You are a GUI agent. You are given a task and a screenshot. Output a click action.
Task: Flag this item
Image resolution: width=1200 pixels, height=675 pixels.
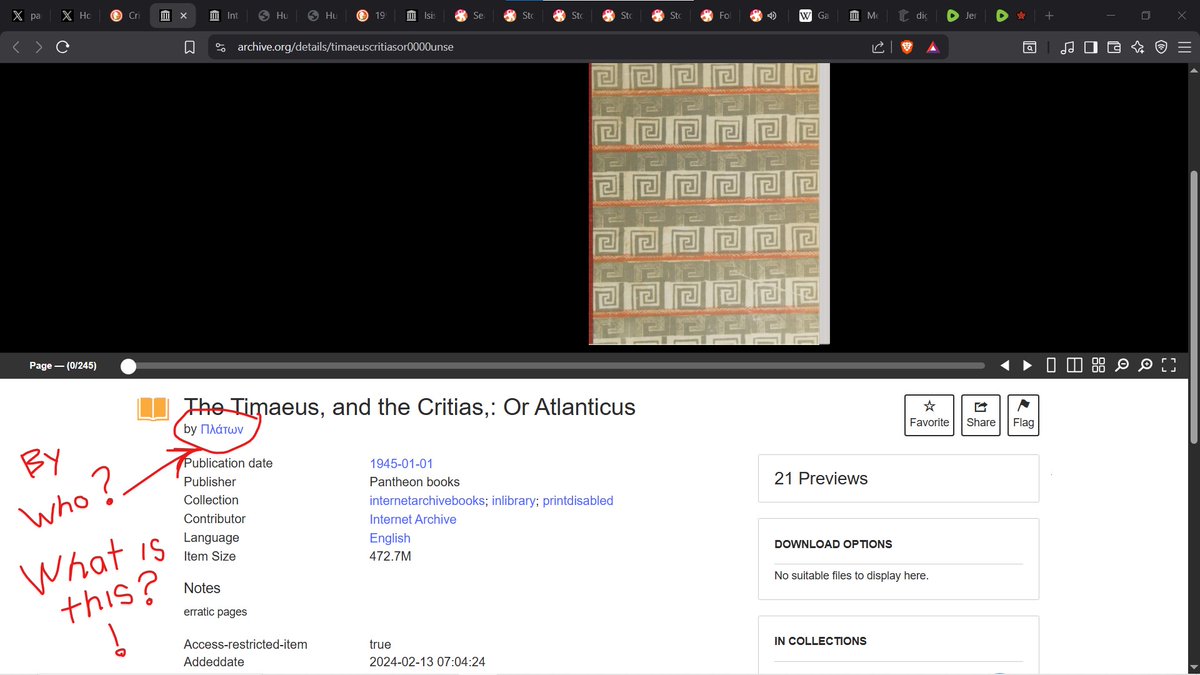pyautogui.click(x=1023, y=414)
